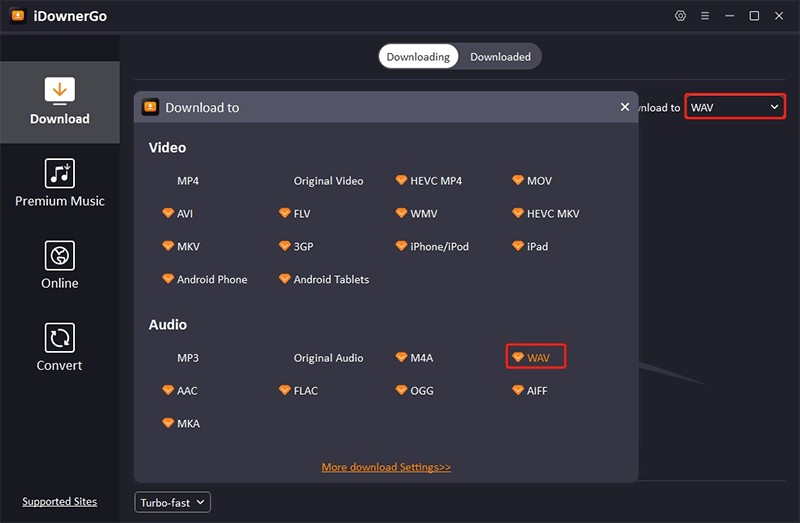Click the iDownerGo logo icon
The height and width of the screenshot is (523, 800).
coord(16,16)
